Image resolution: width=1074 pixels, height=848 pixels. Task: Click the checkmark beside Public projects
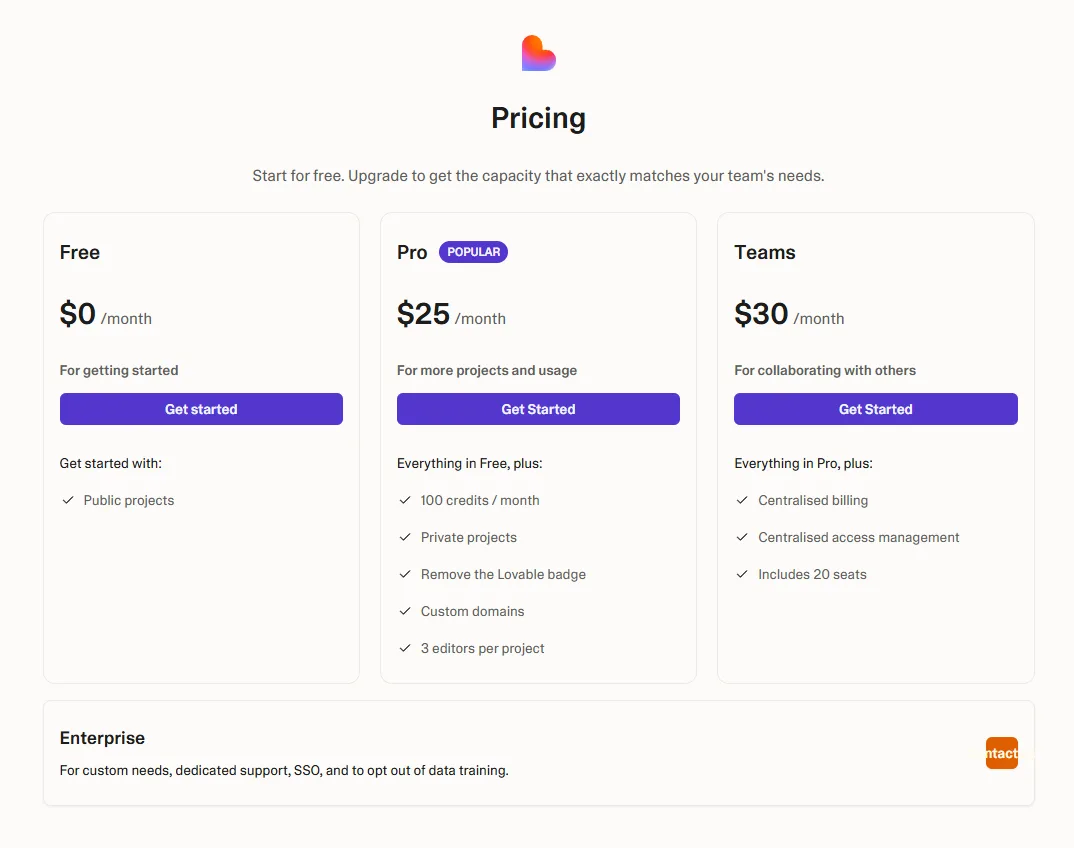pos(68,500)
